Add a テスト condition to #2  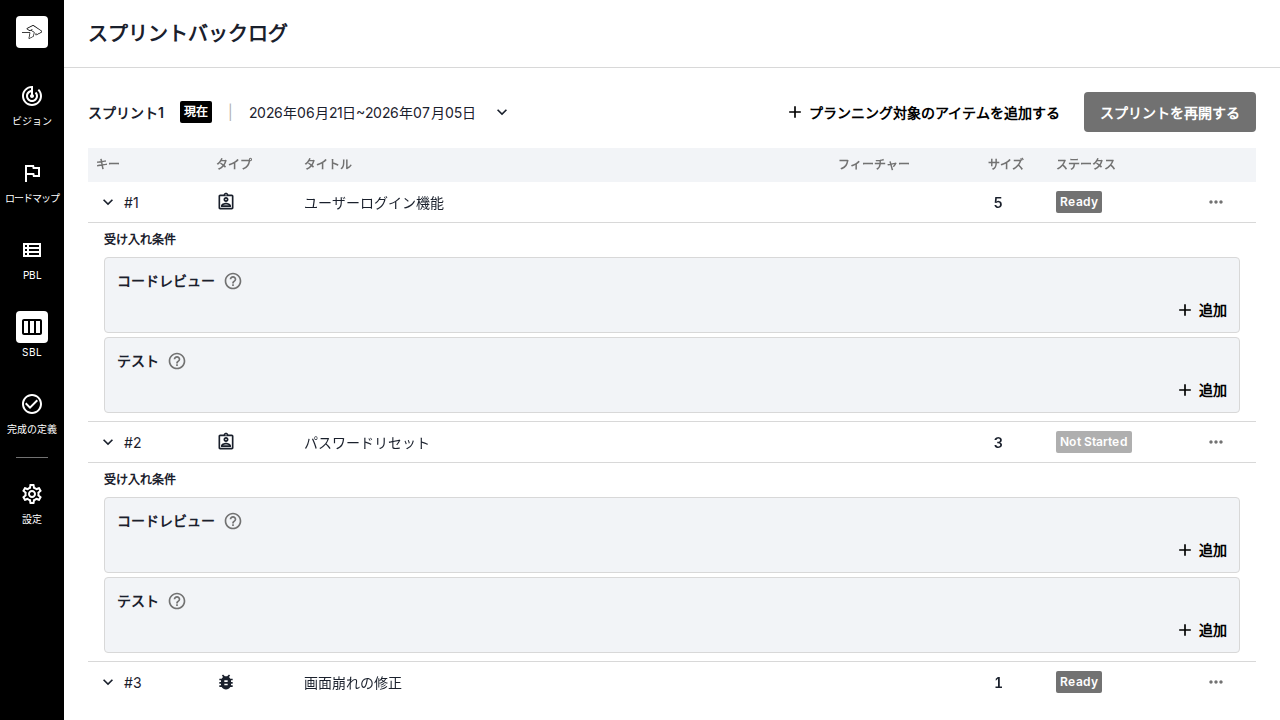coord(1203,630)
